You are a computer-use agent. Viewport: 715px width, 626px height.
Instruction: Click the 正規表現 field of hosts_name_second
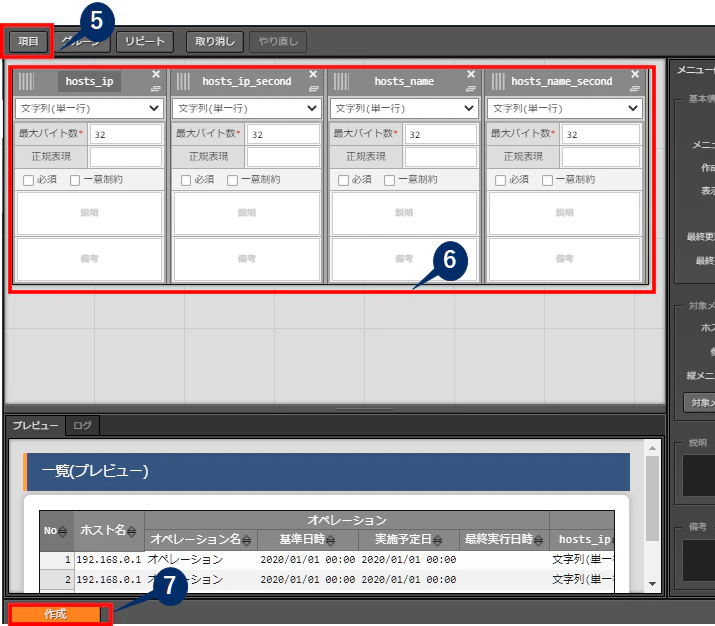click(601, 157)
